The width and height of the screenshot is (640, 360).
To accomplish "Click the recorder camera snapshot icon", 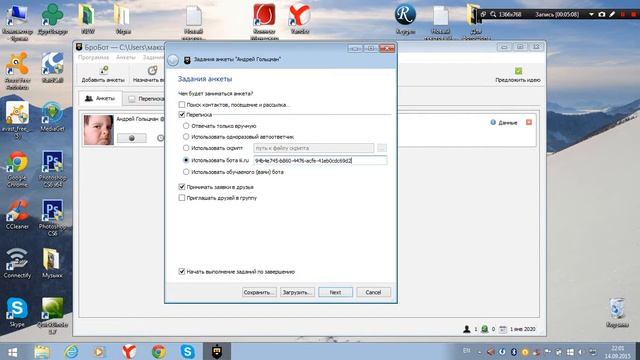I will [x=602, y=14].
